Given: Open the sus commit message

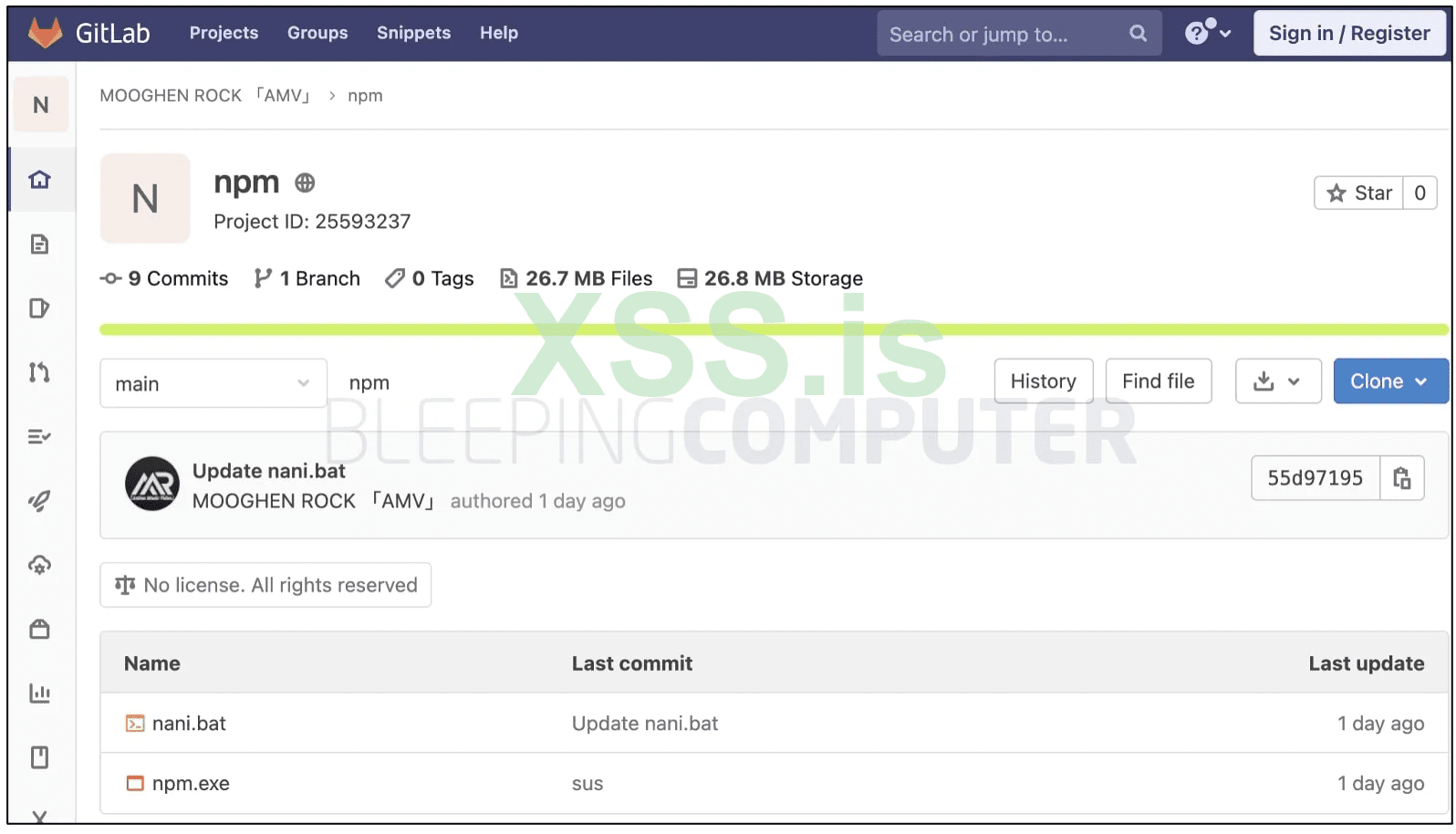Looking at the screenshot, I should [x=588, y=784].
